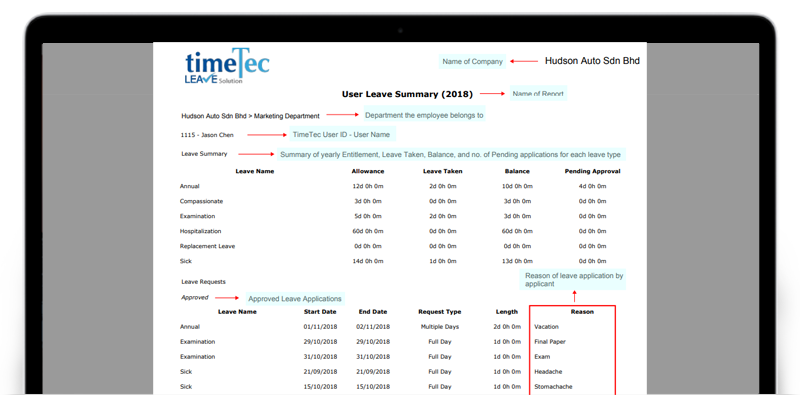800x395 pixels.
Task: Click the Allowance column header
Action: [x=368, y=171]
